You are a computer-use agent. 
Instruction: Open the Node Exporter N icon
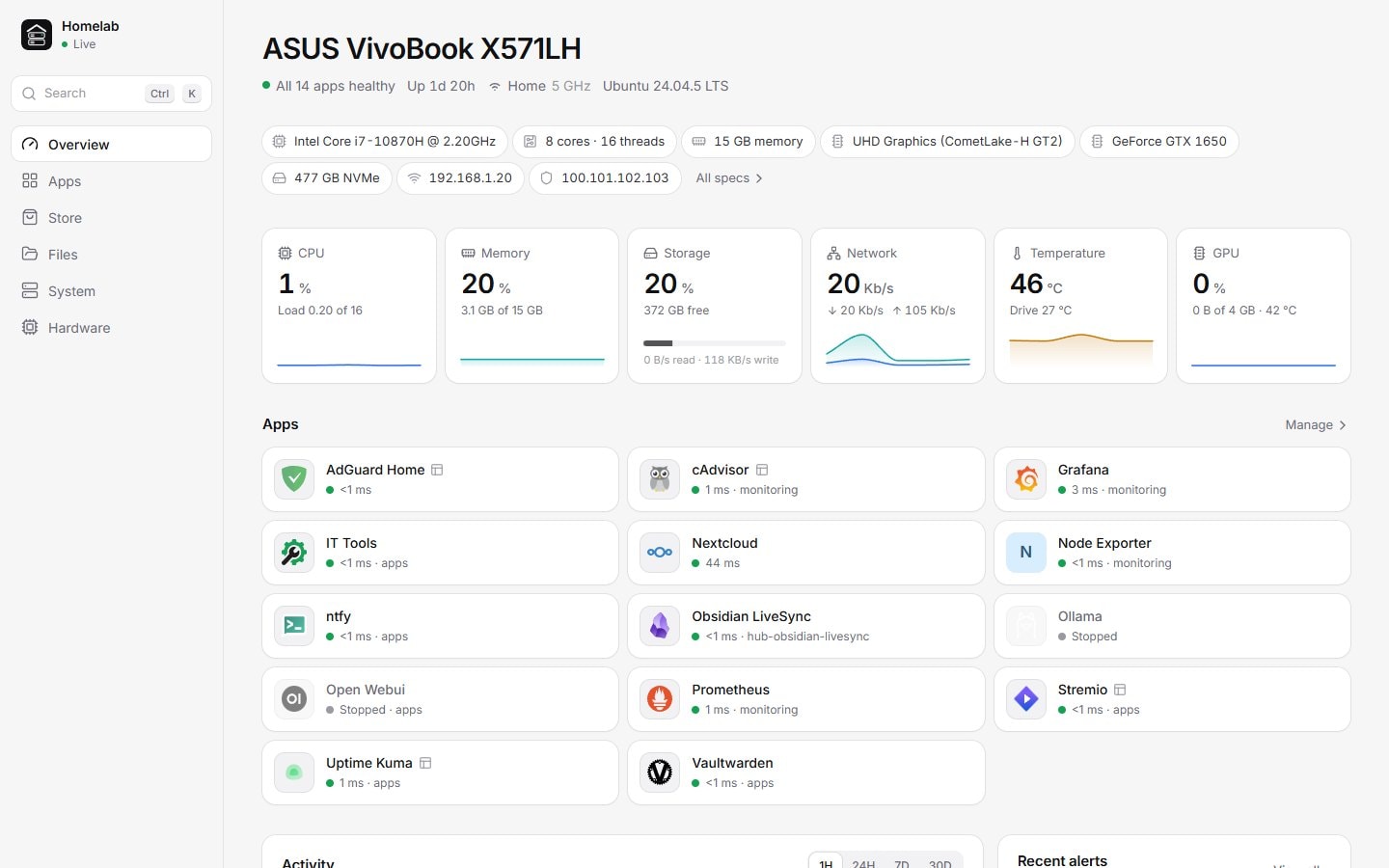(x=1026, y=553)
